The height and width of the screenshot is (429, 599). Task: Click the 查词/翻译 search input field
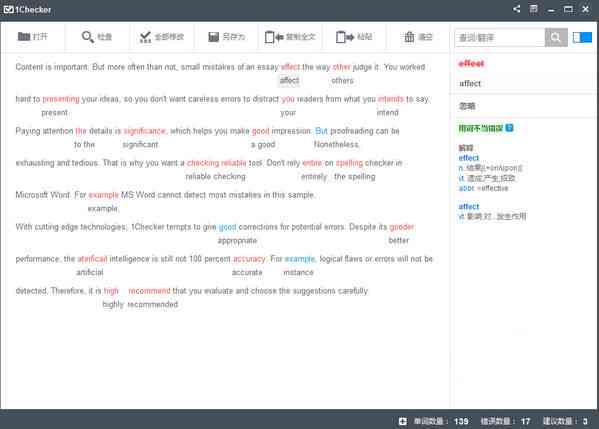pos(500,37)
